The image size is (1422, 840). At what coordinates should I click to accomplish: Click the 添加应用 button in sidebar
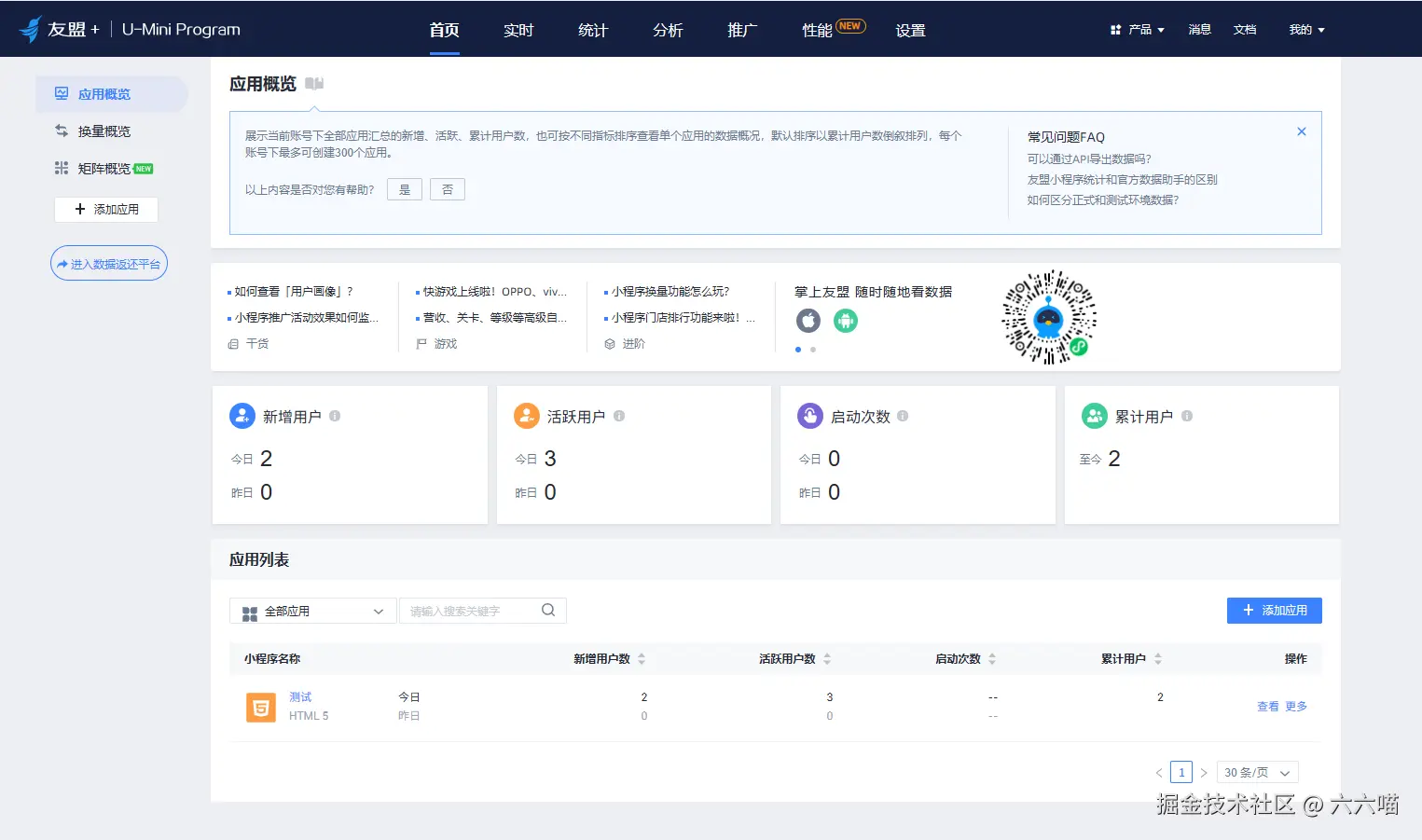(106, 209)
